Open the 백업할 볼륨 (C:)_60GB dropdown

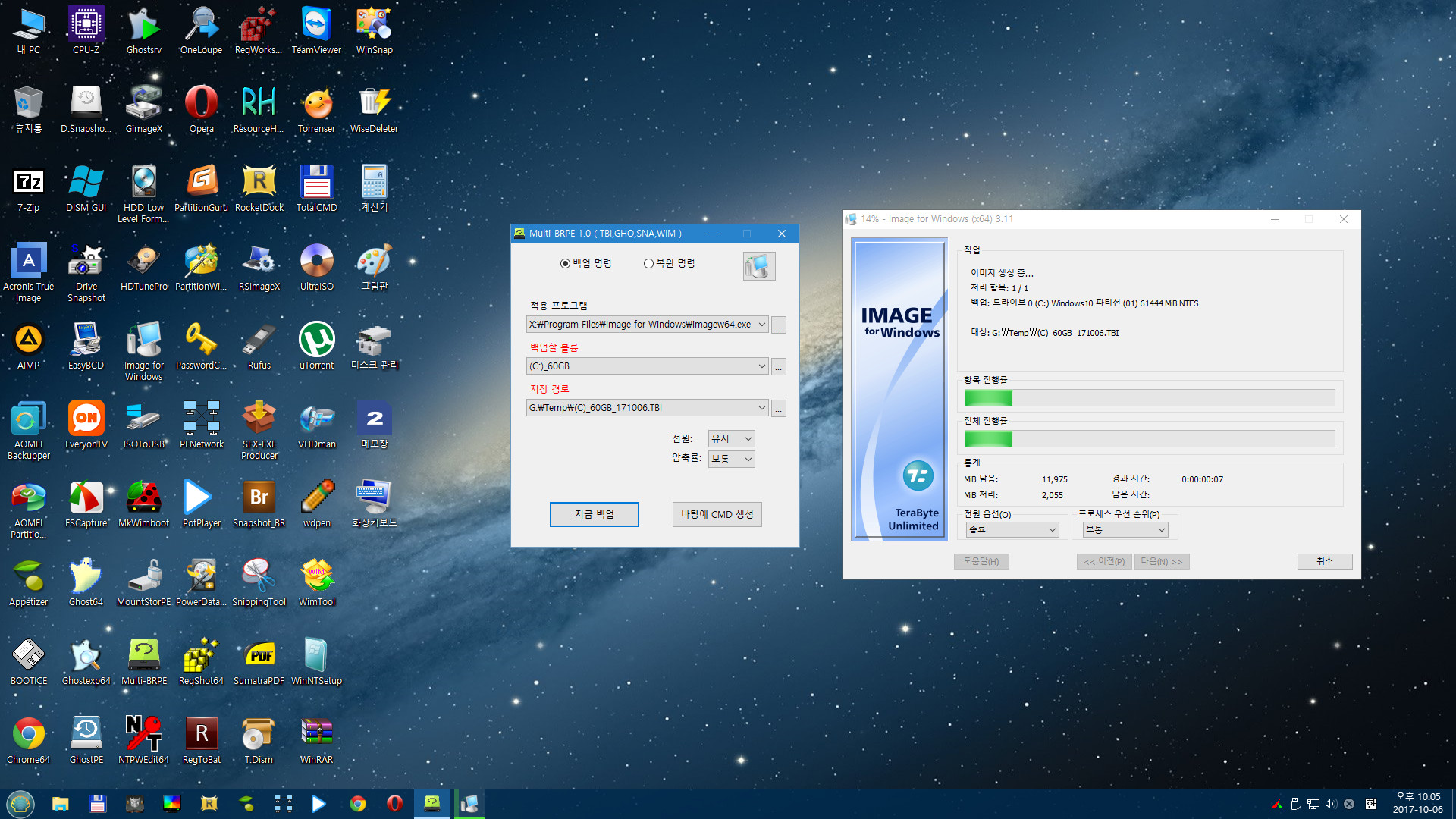point(648,366)
